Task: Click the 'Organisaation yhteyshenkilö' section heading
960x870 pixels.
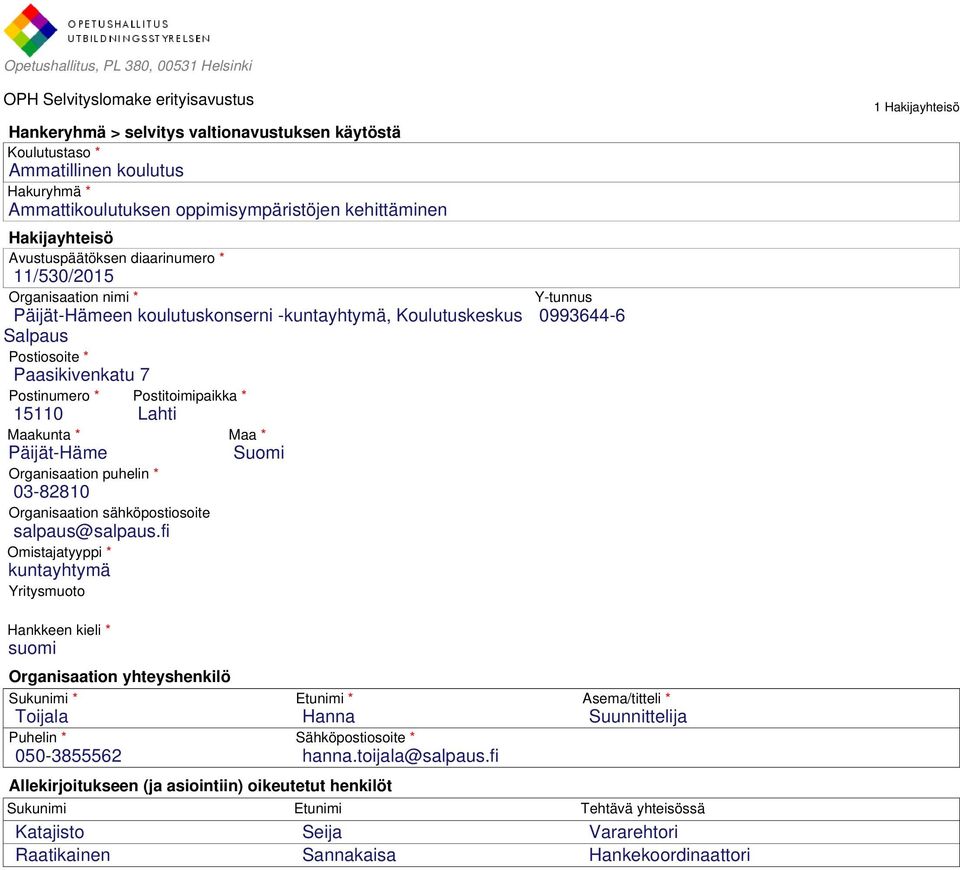Action: [119, 677]
